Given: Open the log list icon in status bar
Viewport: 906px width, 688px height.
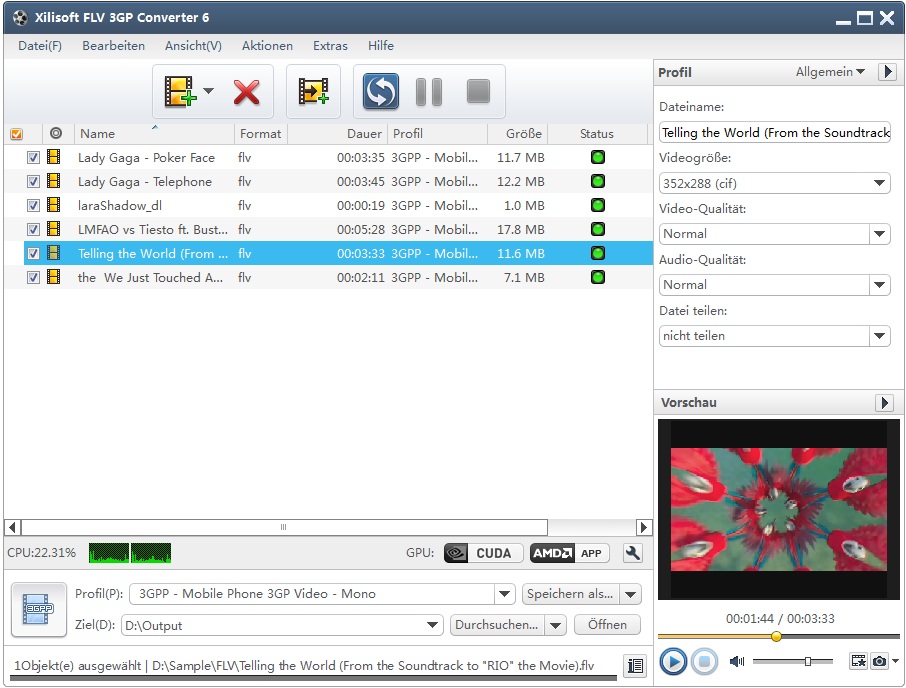Looking at the screenshot, I should (635, 665).
